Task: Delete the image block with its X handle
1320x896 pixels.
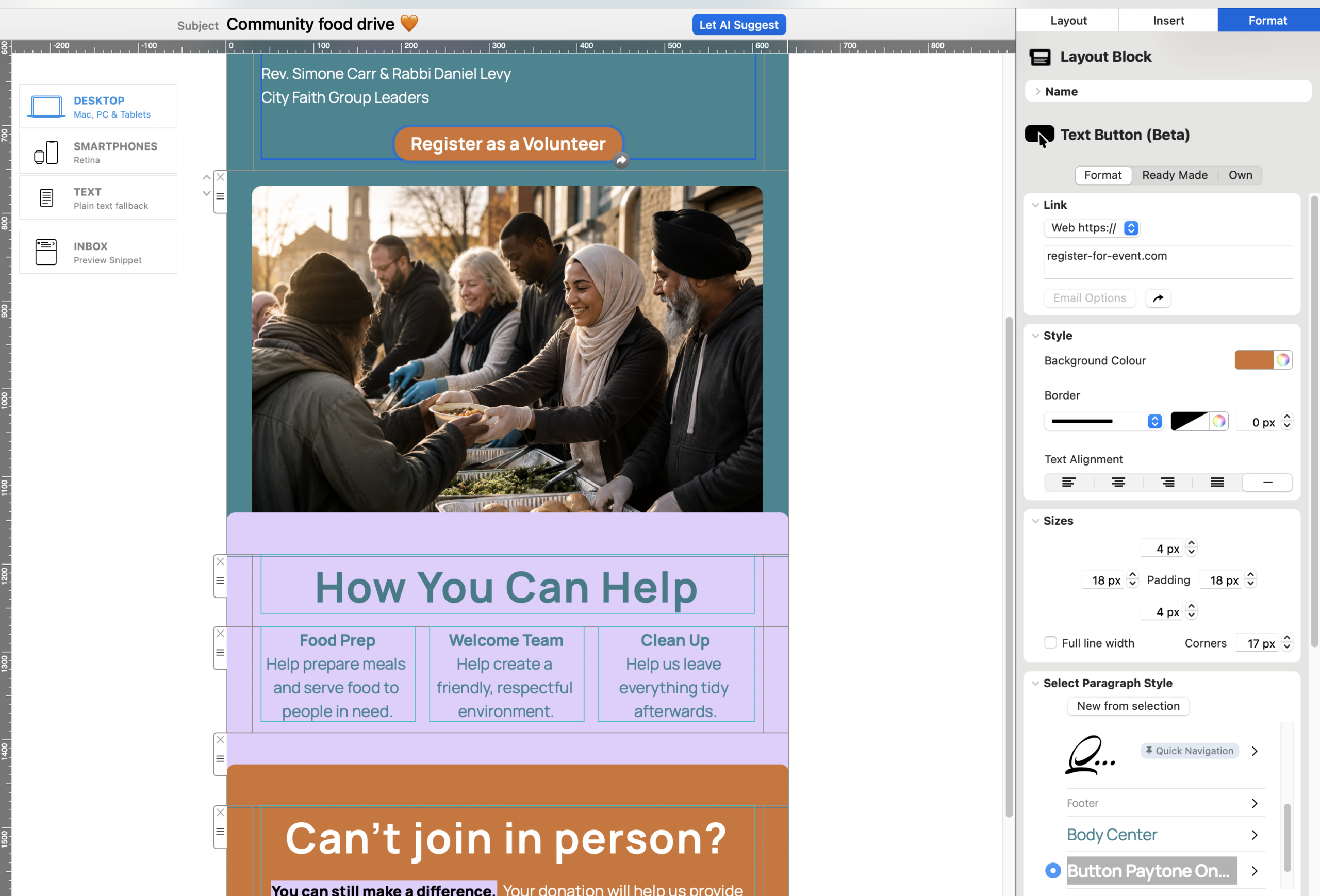Action: point(220,177)
